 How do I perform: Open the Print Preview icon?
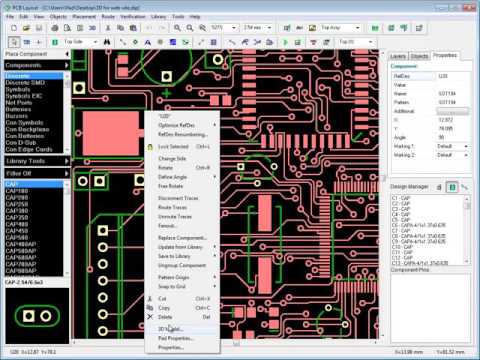pos(67,28)
